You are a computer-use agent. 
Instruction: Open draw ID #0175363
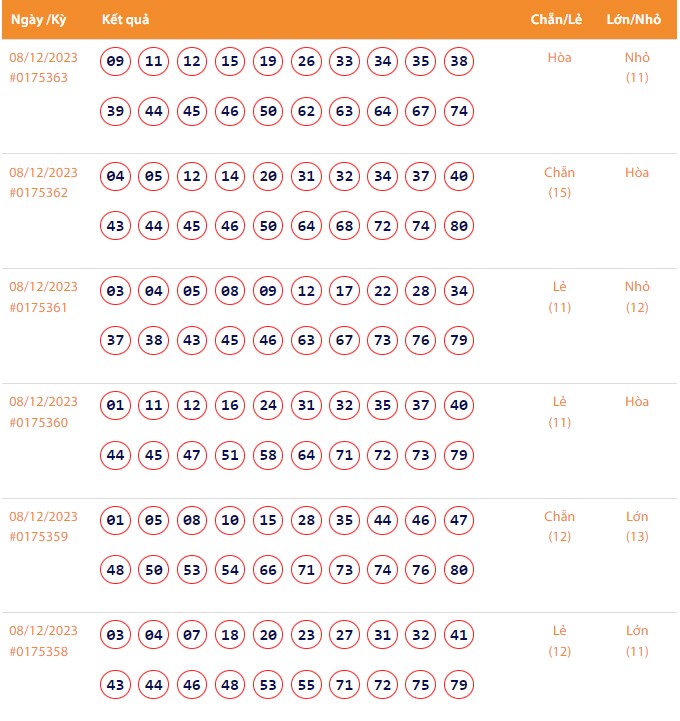coord(39,77)
